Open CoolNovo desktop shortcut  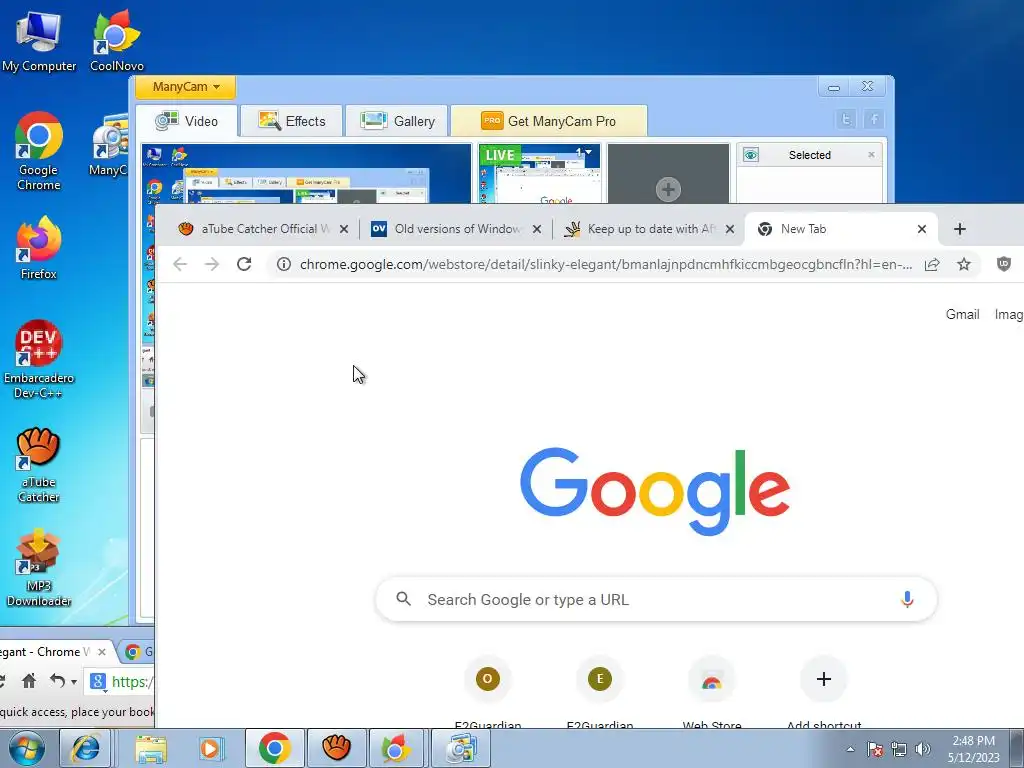[x=116, y=40]
